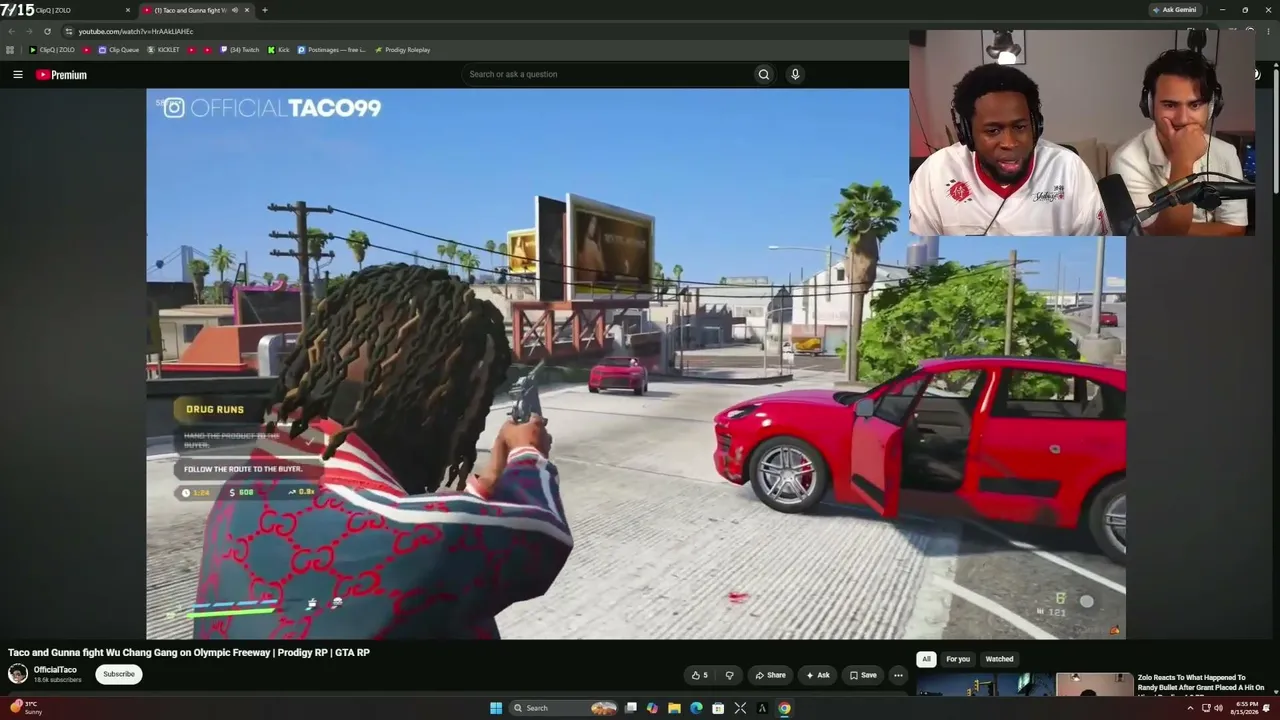
Task: Open the volume control in system tray
Action: pos(1219,708)
